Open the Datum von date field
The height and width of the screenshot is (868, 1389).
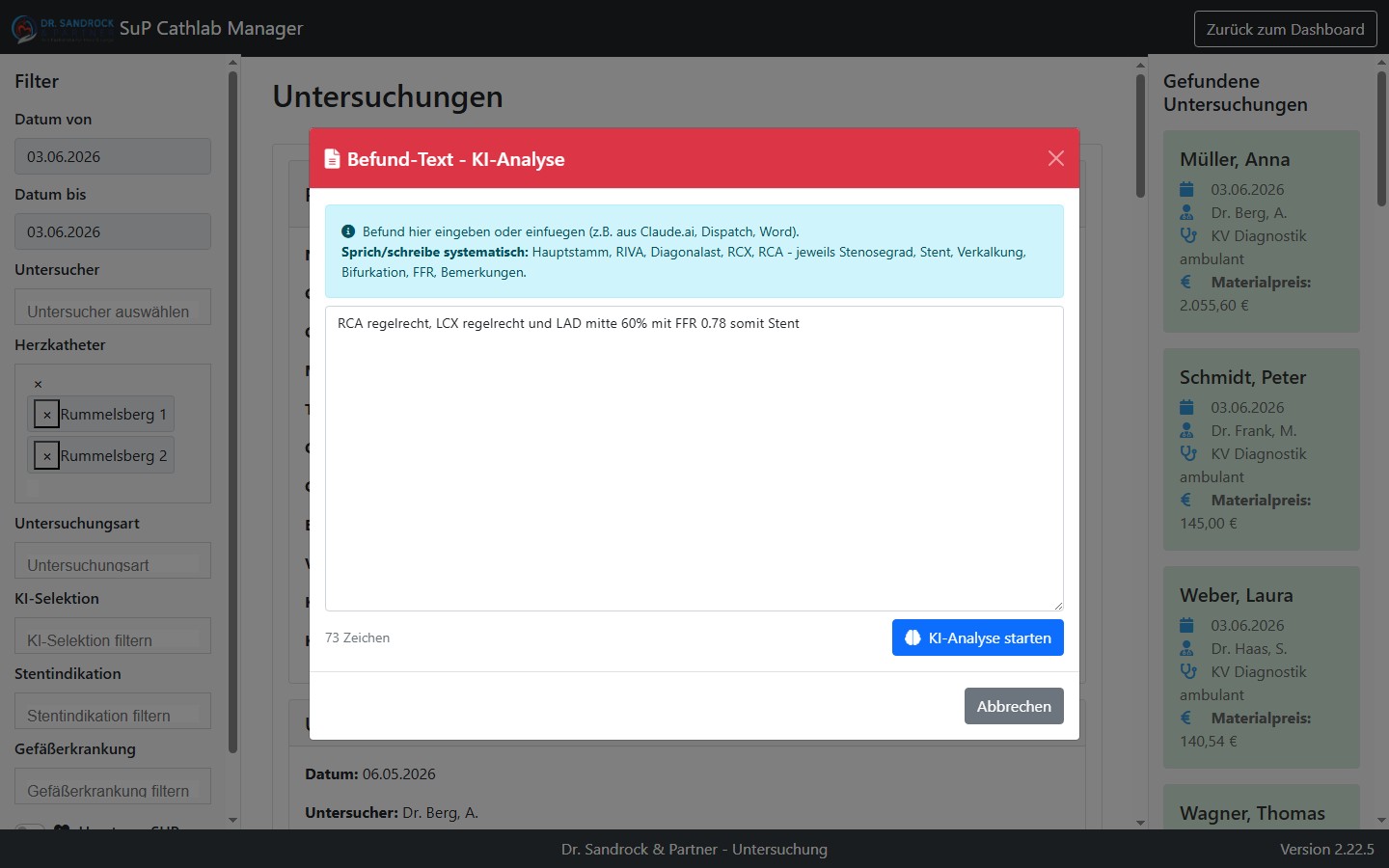pos(113,156)
